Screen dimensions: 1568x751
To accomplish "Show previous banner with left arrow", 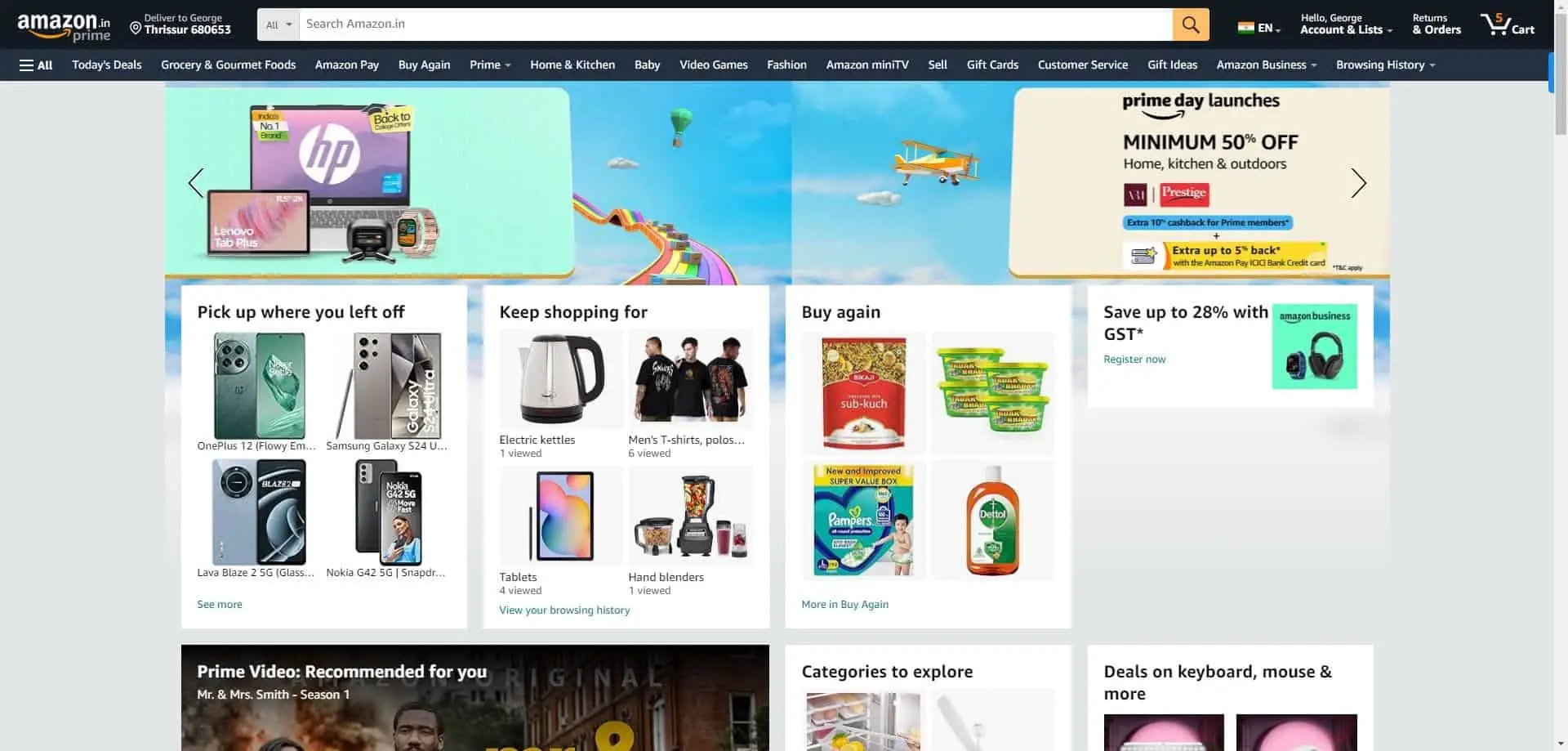I will coord(196,183).
